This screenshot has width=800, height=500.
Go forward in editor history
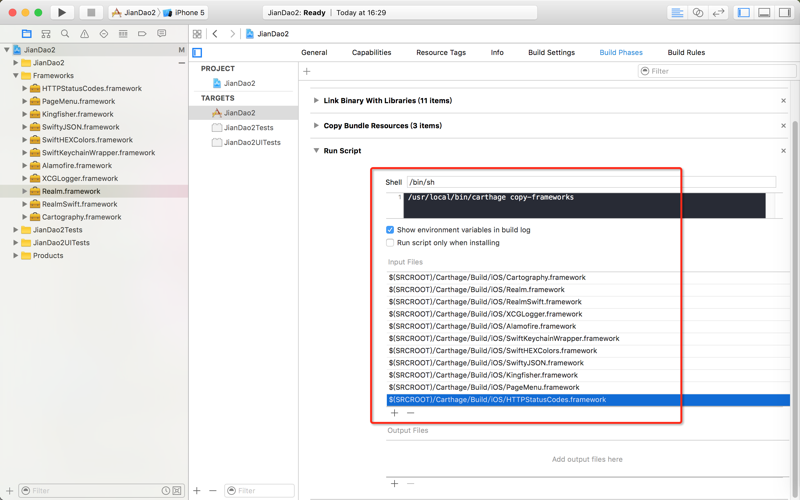click(x=233, y=34)
